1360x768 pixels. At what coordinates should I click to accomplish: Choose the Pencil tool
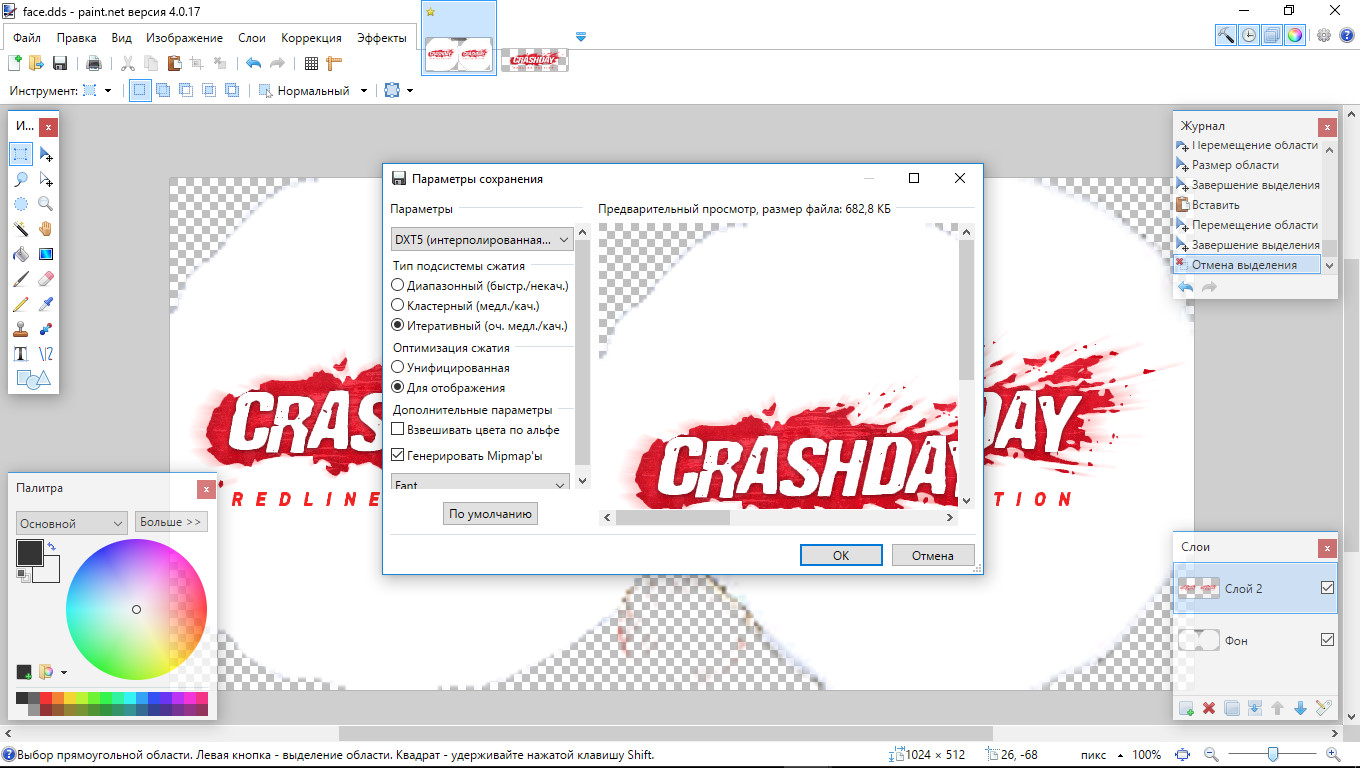coord(21,304)
